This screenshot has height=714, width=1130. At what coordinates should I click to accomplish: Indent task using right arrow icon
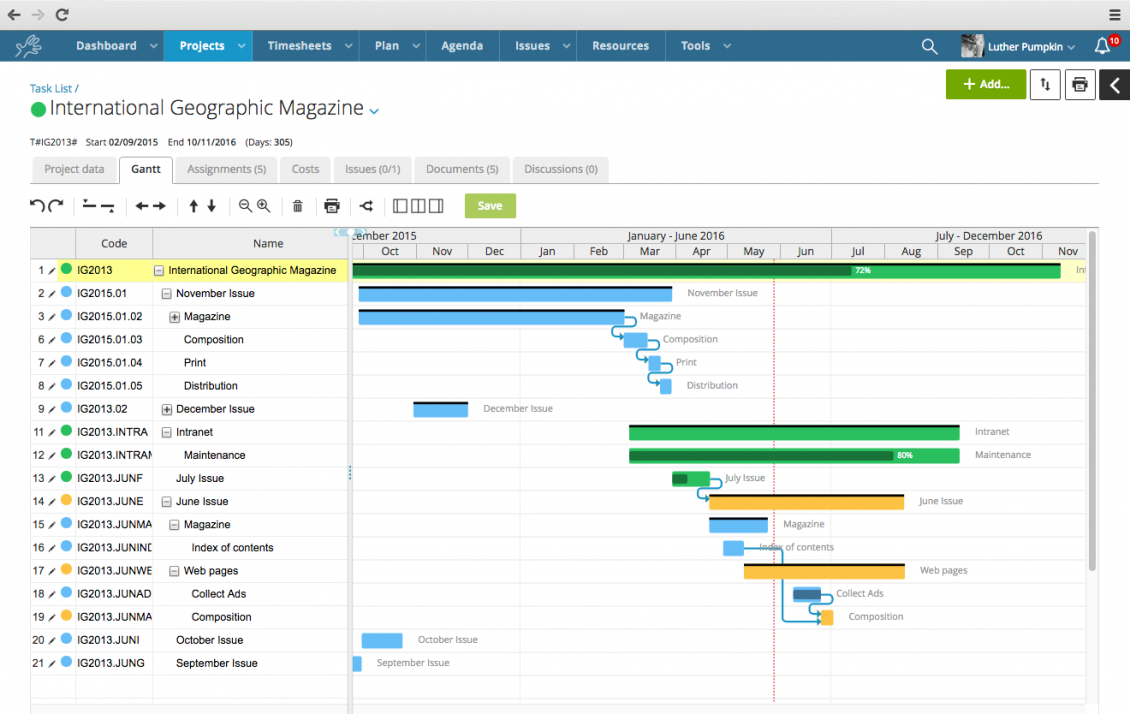[159, 206]
